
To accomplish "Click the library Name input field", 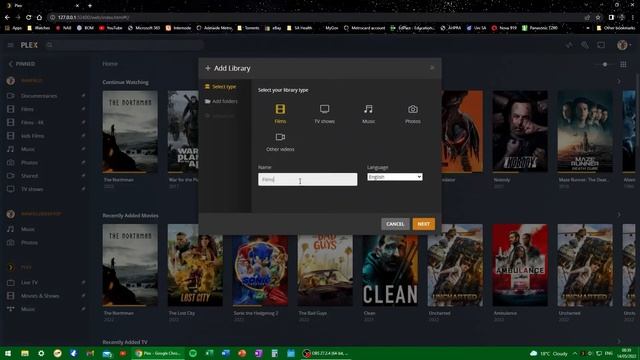I will (307, 179).
